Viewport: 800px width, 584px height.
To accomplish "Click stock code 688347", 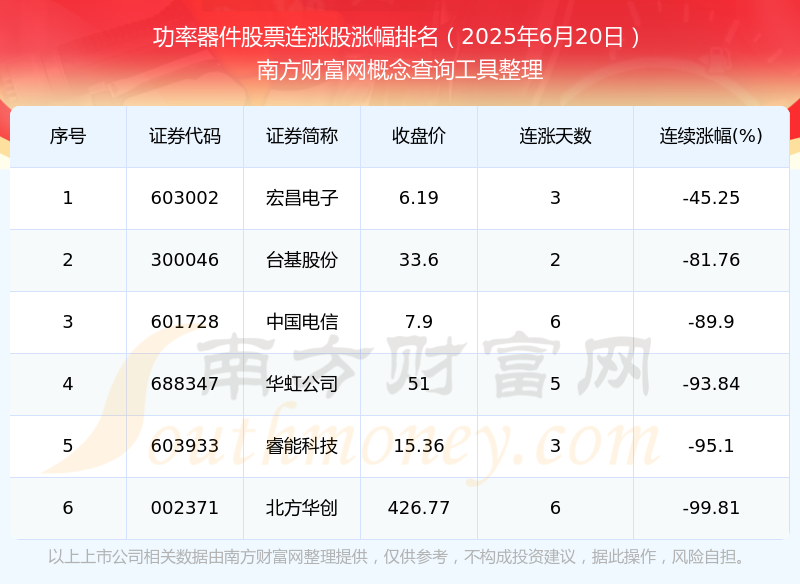I will pos(185,384).
